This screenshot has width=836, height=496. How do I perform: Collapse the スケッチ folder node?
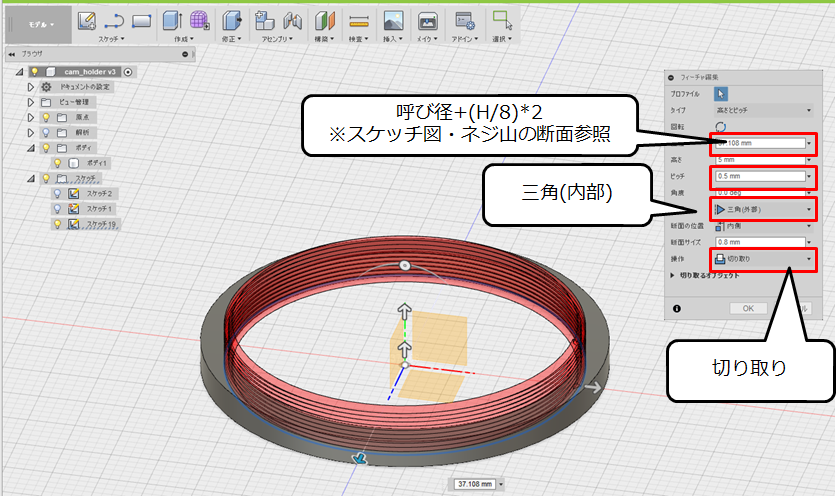31,179
